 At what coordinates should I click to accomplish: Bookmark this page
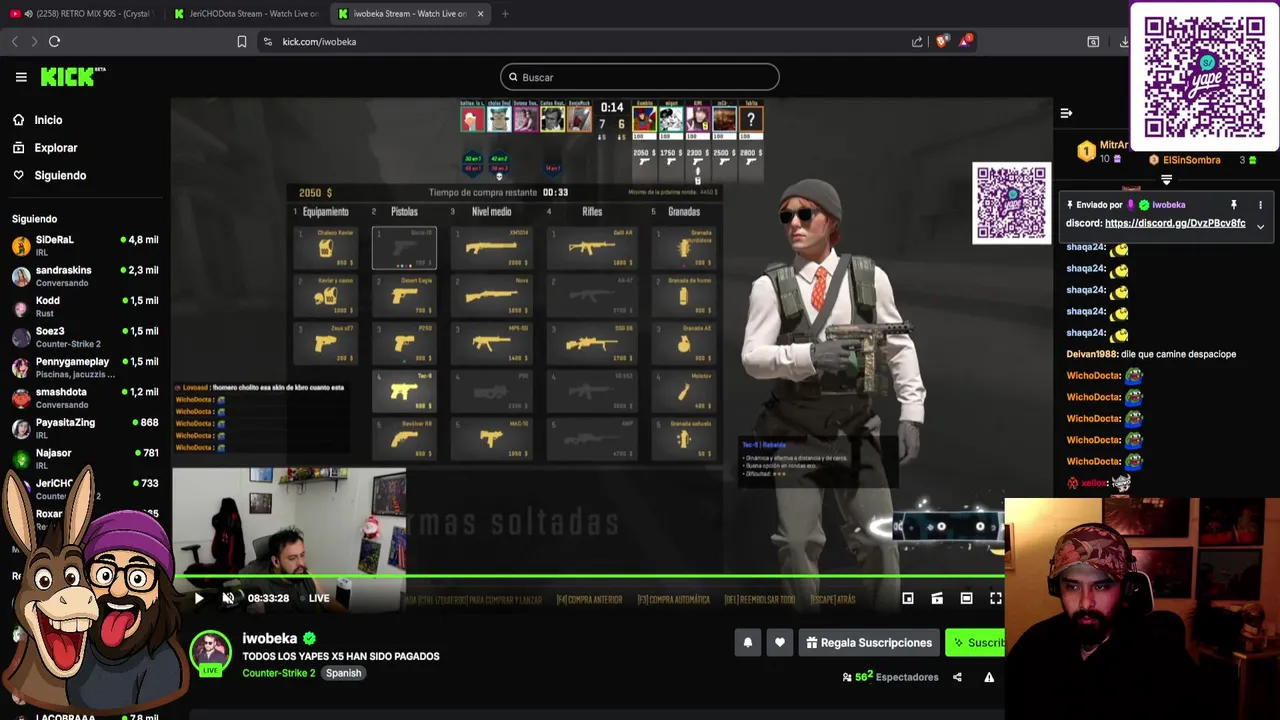(x=242, y=41)
